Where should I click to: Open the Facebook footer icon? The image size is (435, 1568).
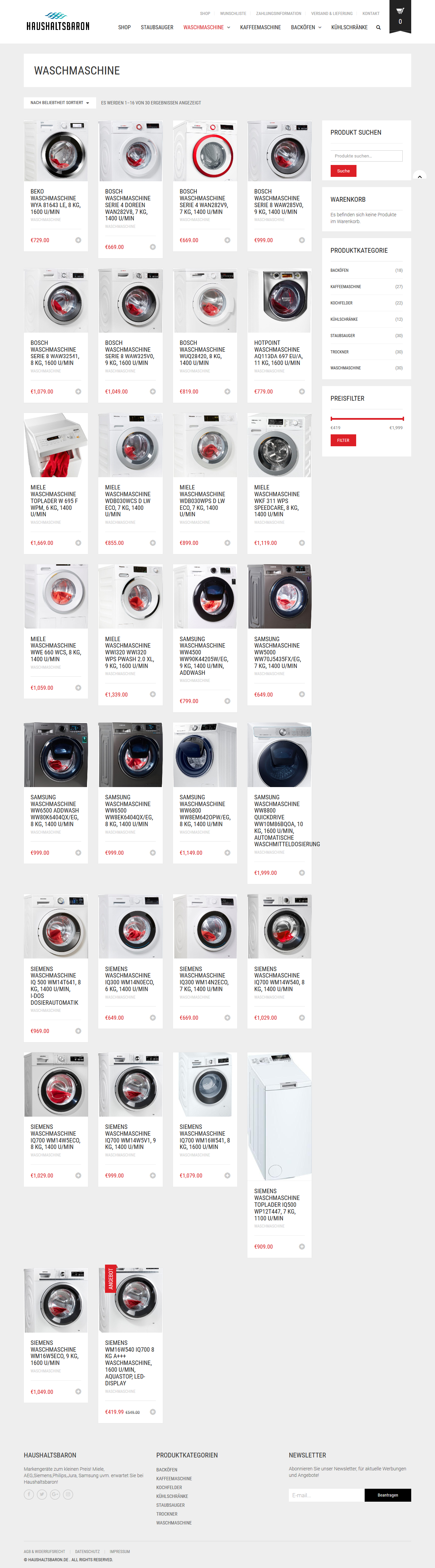pos(29,1494)
